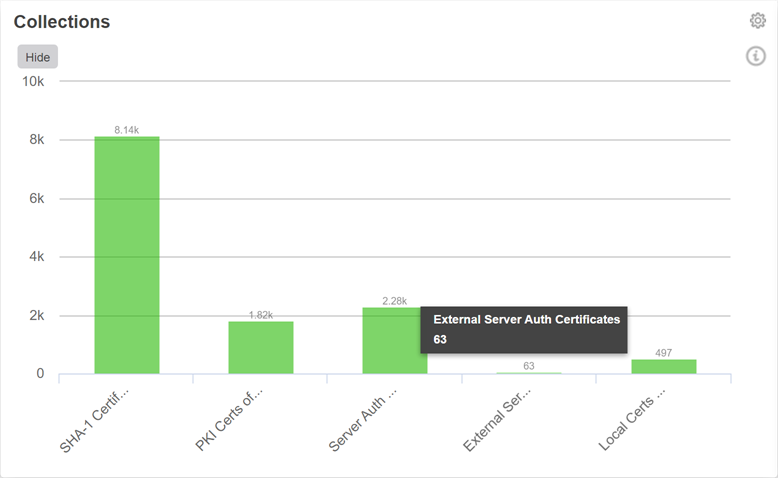778x478 pixels.
Task: Click the External Server Auth bar
Action: pyautogui.click(x=529, y=373)
